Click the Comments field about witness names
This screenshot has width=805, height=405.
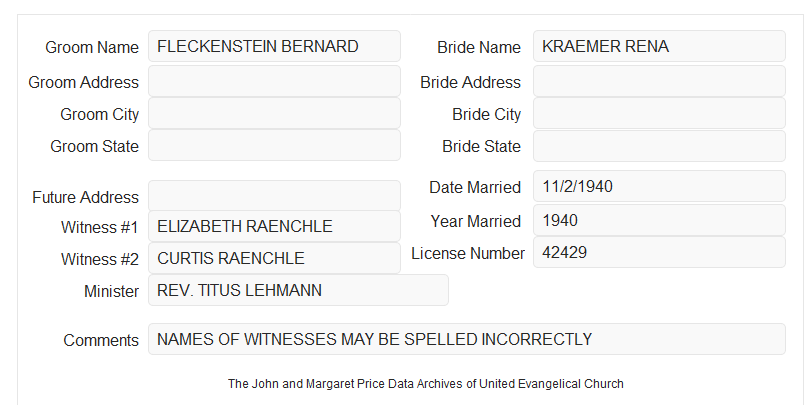click(467, 339)
